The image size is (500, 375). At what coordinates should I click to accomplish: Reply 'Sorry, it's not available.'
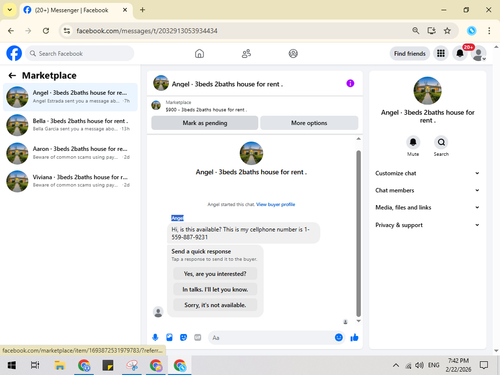click(x=215, y=305)
